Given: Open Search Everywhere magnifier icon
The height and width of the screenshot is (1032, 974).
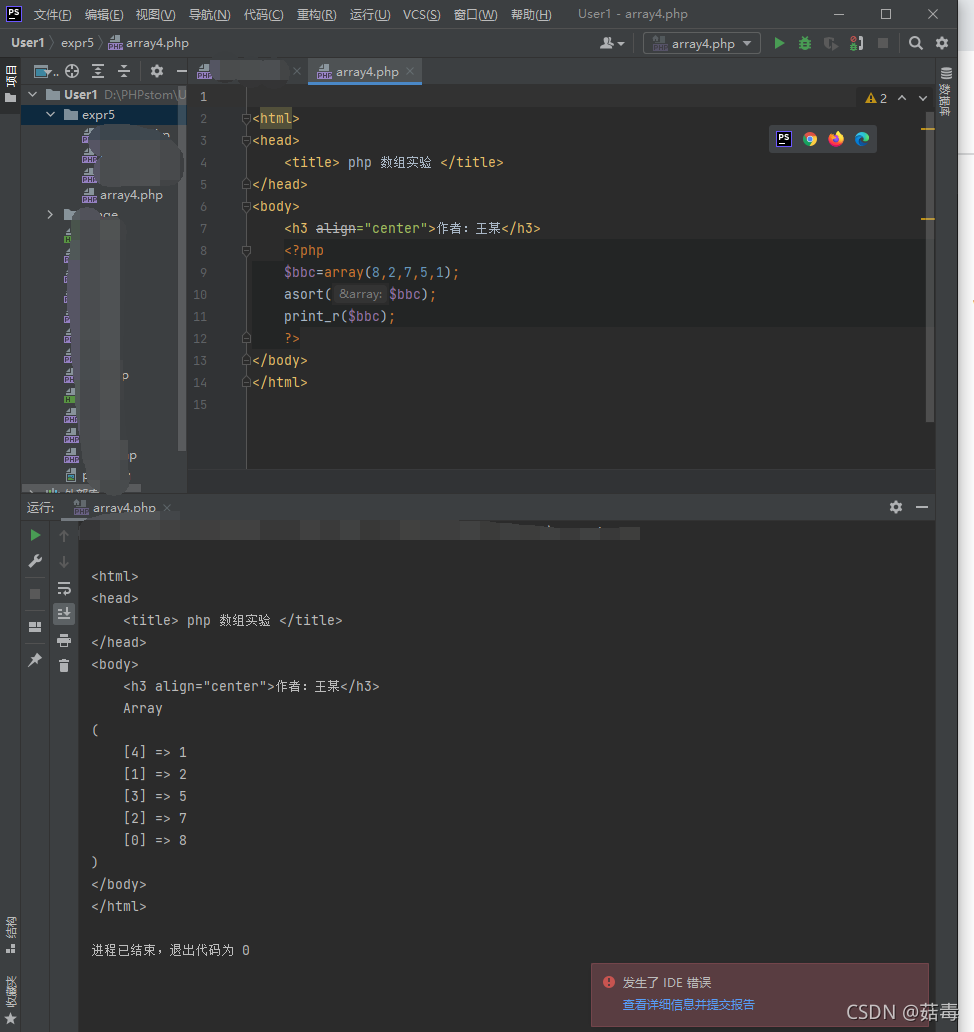Looking at the screenshot, I should click(915, 43).
